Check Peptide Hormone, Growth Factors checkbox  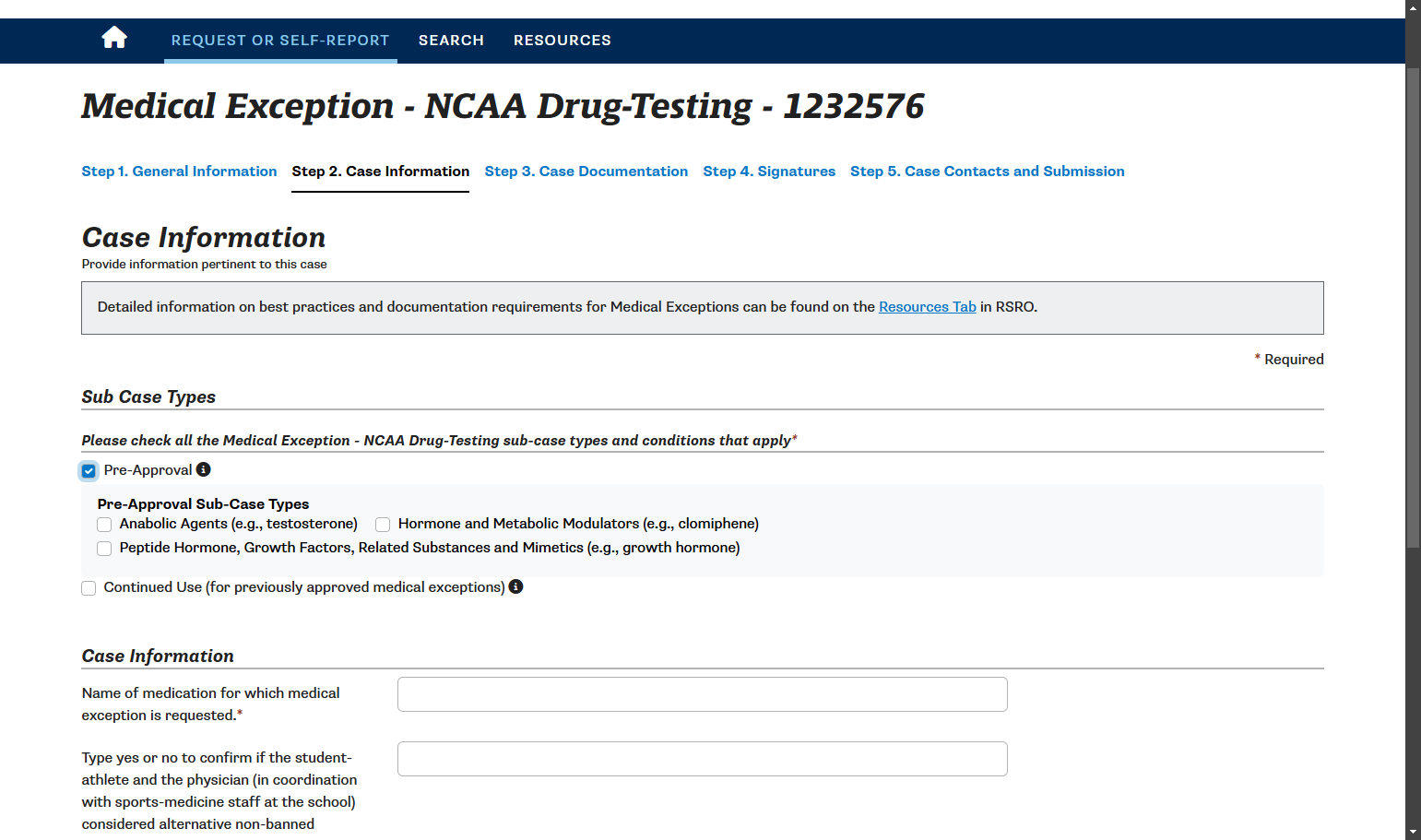[x=104, y=549]
